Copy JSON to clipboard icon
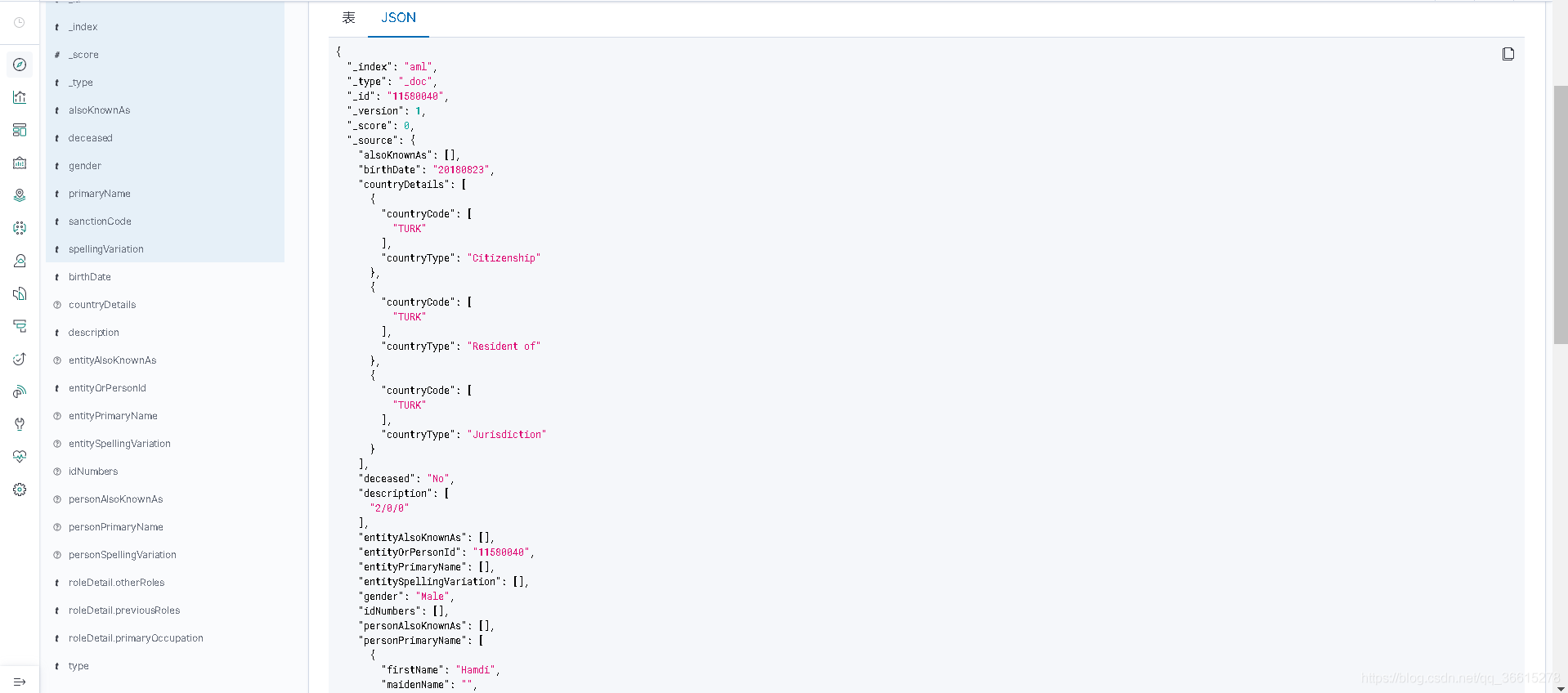The image size is (1568, 693). (x=1508, y=54)
